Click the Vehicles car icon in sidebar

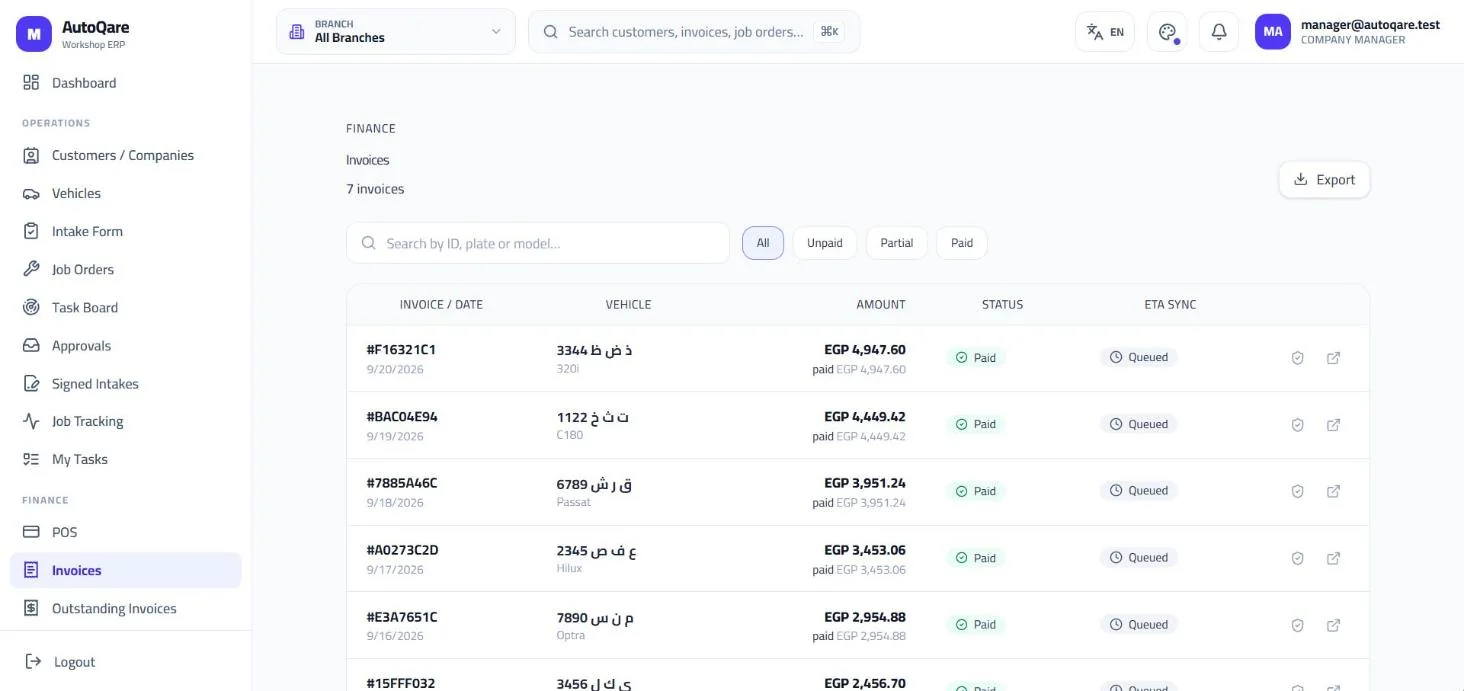tap(31, 193)
